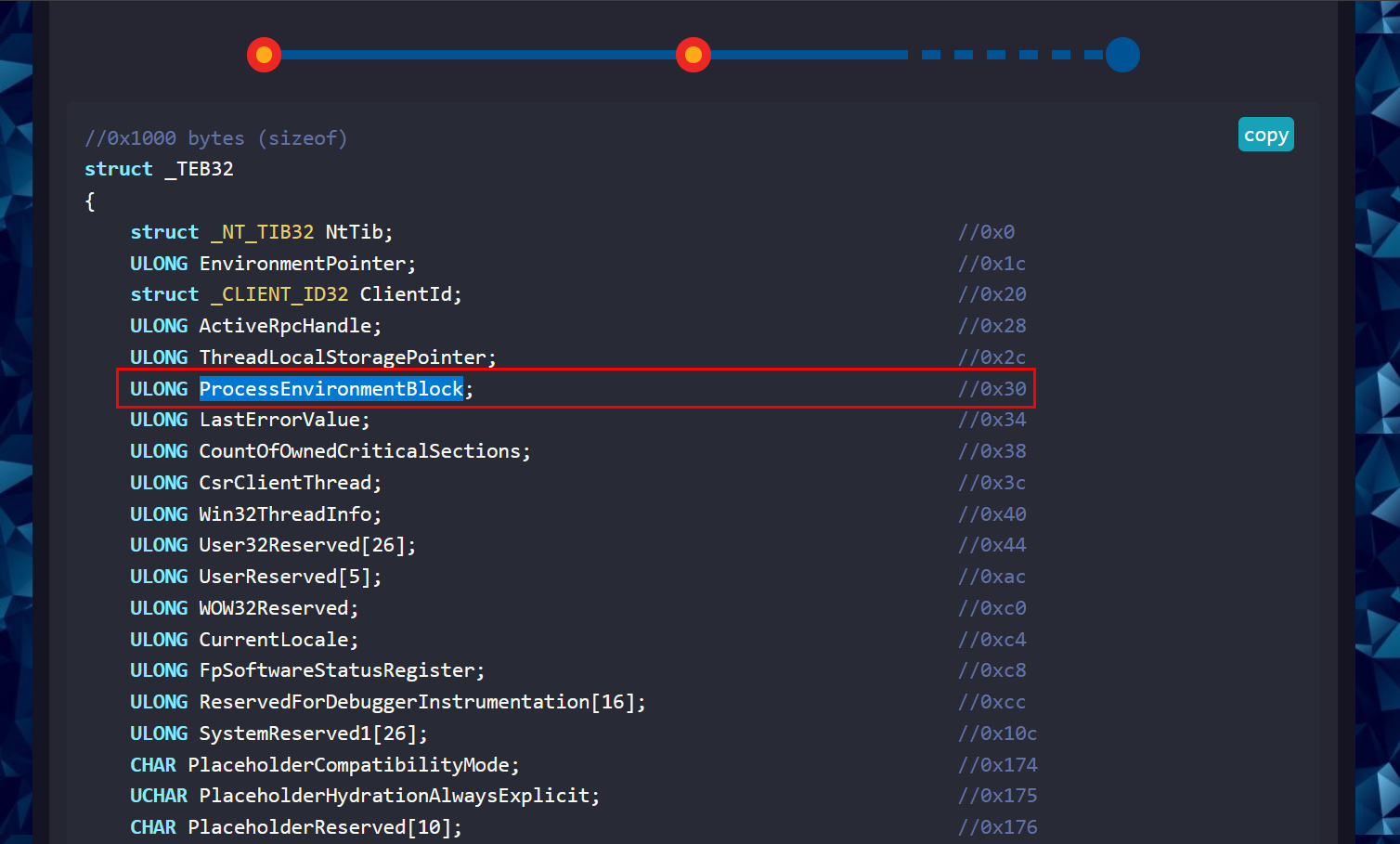The height and width of the screenshot is (844, 1400).
Task: Select the middle orange timeline marker
Action: click(693, 55)
